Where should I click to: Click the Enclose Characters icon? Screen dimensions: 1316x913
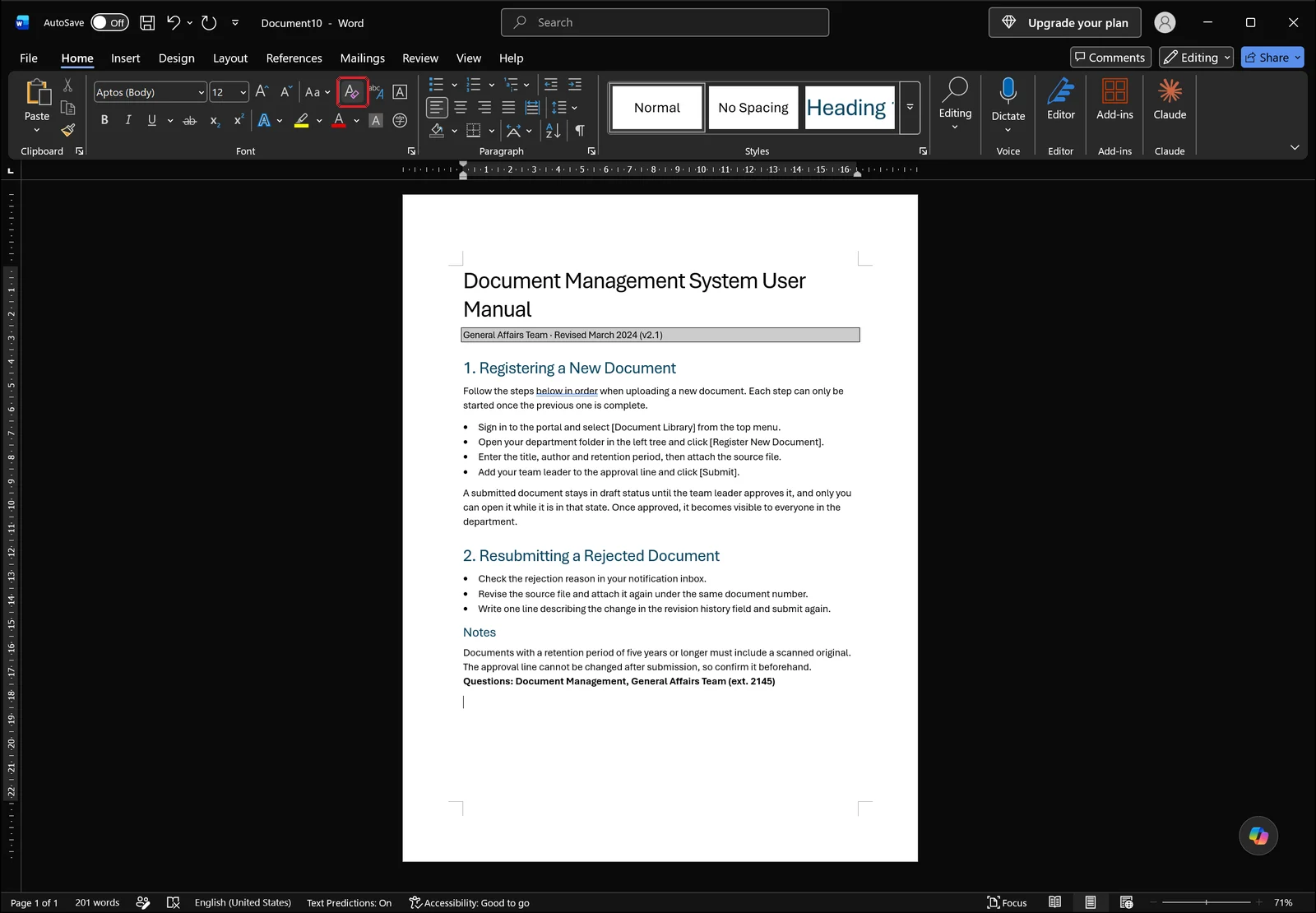pyautogui.click(x=400, y=121)
